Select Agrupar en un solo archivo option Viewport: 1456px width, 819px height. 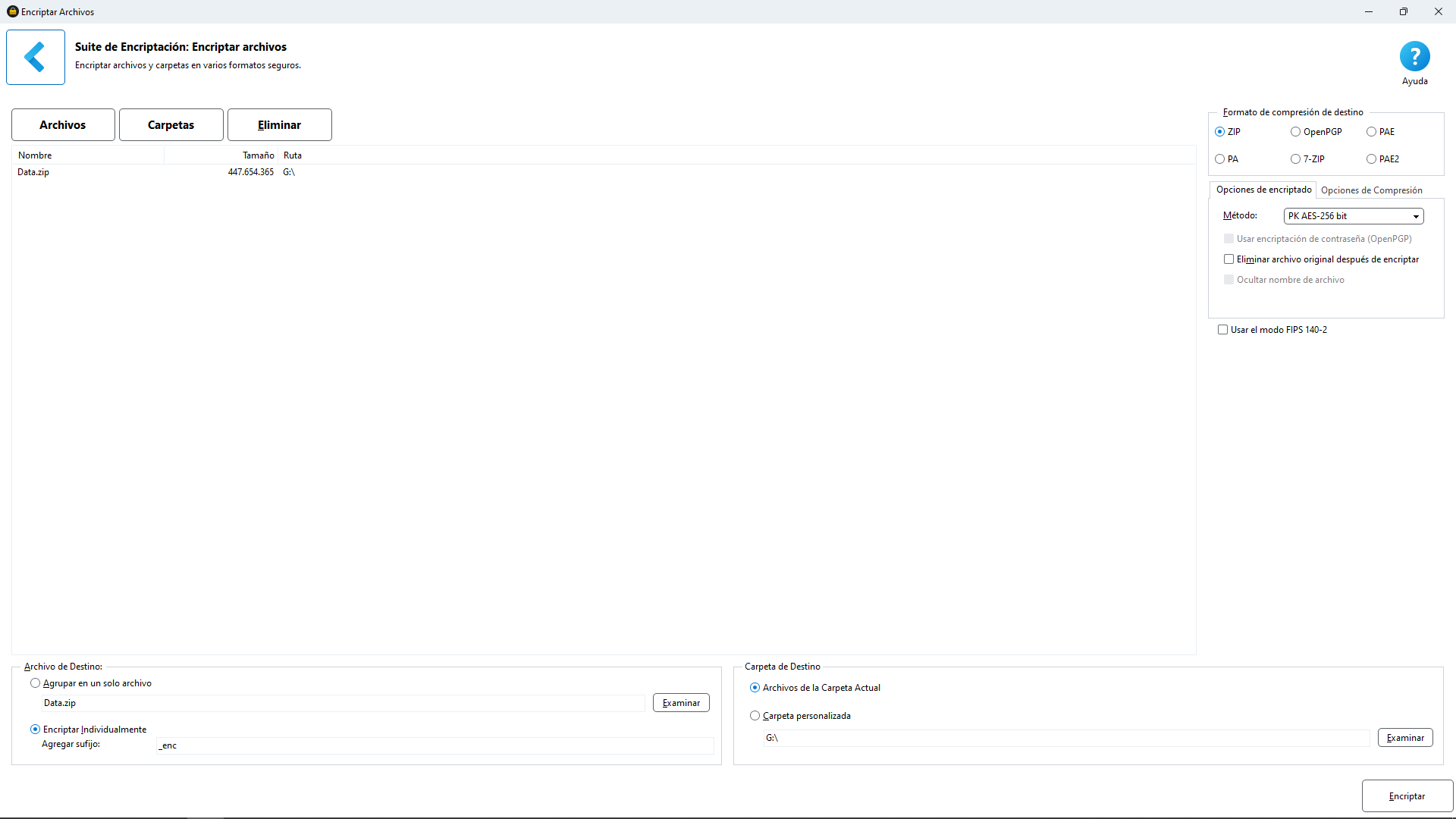(36, 683)
